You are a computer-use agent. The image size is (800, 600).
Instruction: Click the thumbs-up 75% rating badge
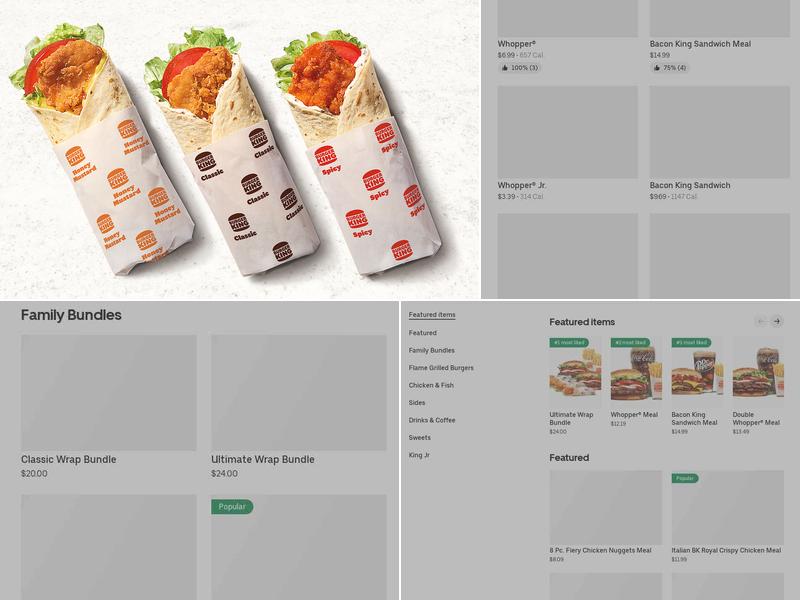tap(670, 68)
